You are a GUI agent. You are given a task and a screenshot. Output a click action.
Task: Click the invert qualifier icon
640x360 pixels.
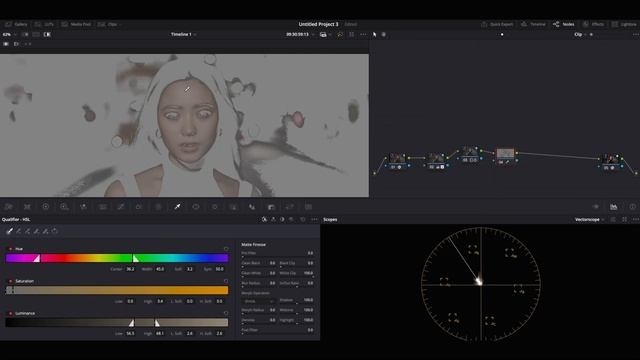pos(55,231)
